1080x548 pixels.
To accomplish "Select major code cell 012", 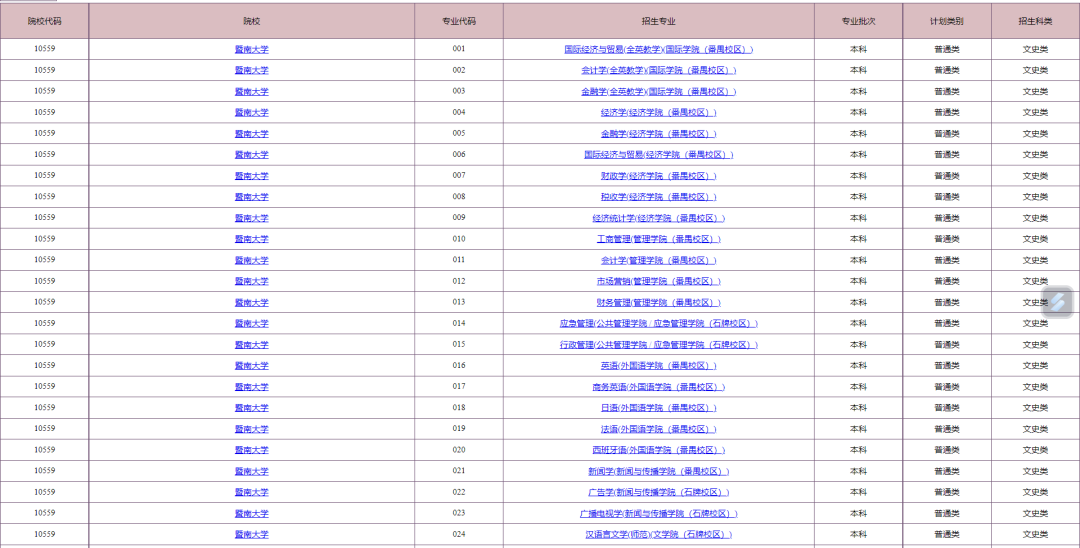I will click(x=459, y=281).
